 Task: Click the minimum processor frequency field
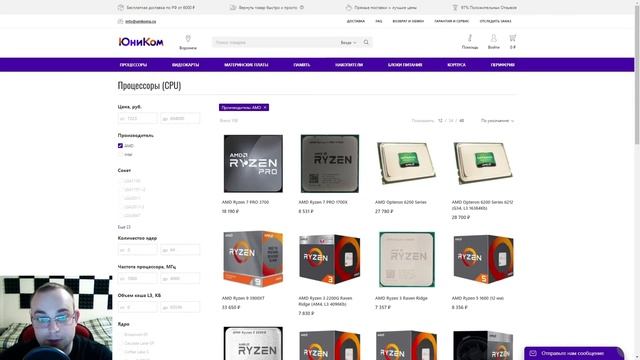coord(138,278)
